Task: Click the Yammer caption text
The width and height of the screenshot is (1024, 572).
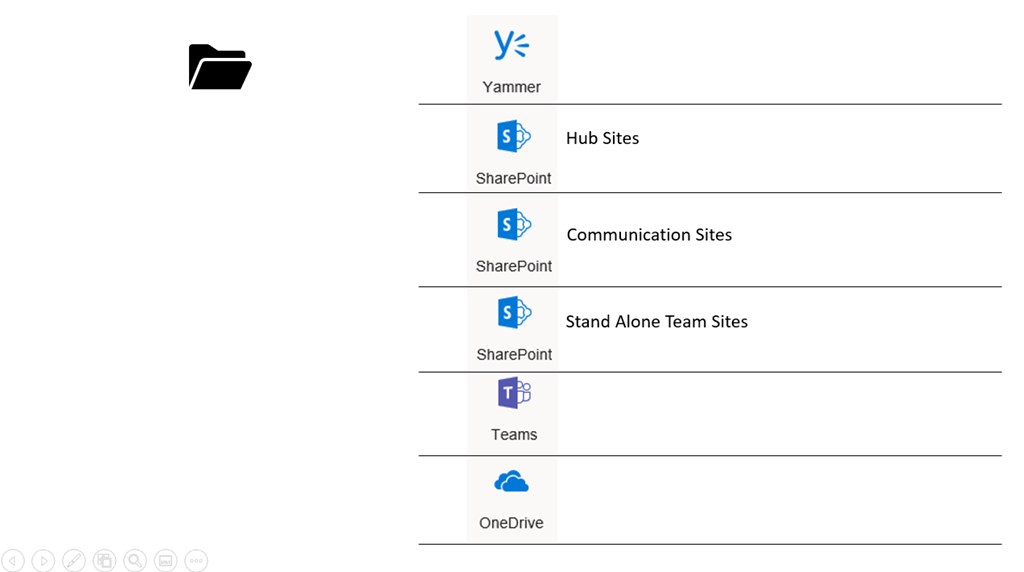Action: click(511, 87)
